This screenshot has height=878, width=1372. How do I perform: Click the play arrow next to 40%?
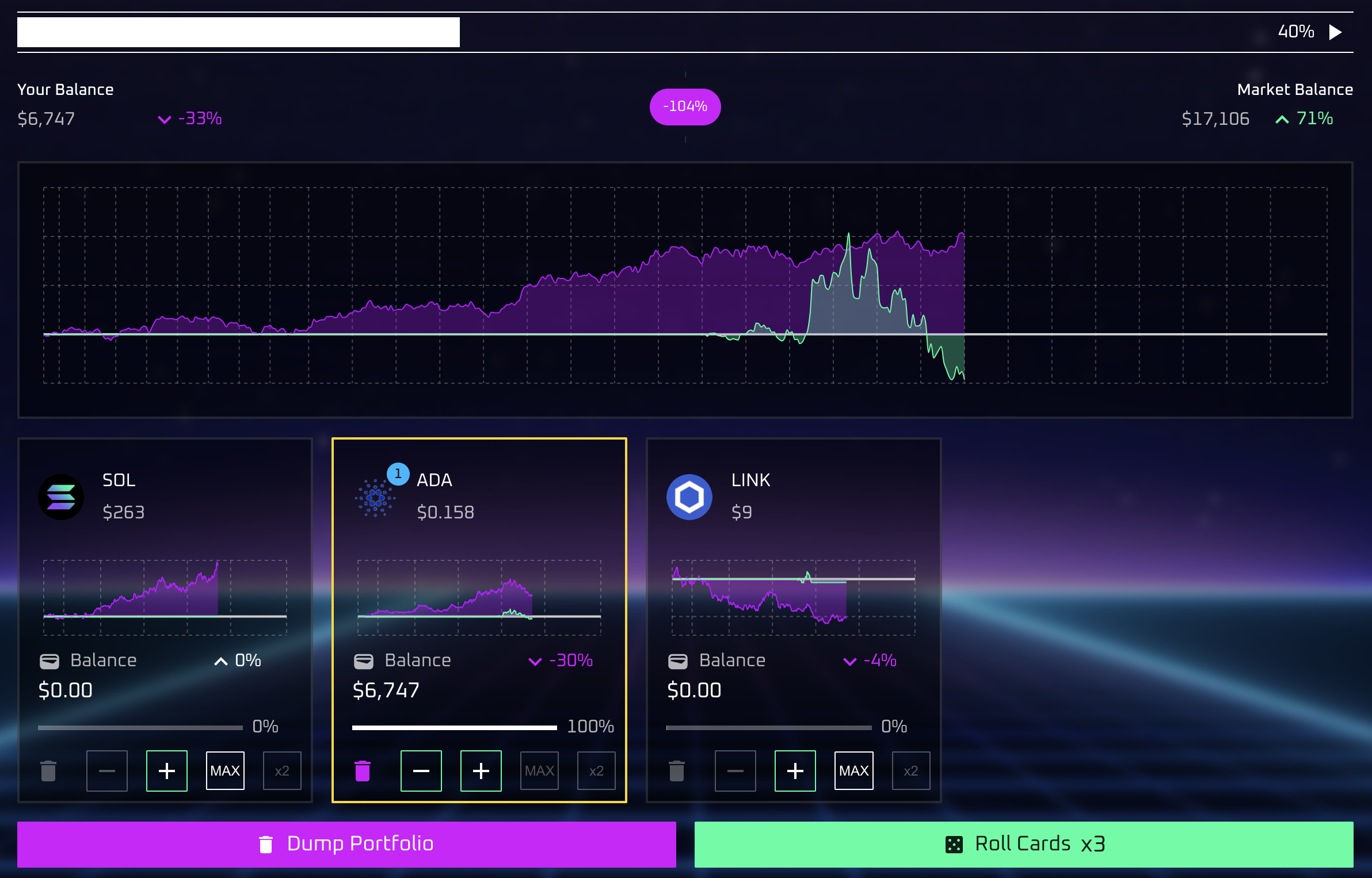pyautogui.click(x=1336, y=32)
